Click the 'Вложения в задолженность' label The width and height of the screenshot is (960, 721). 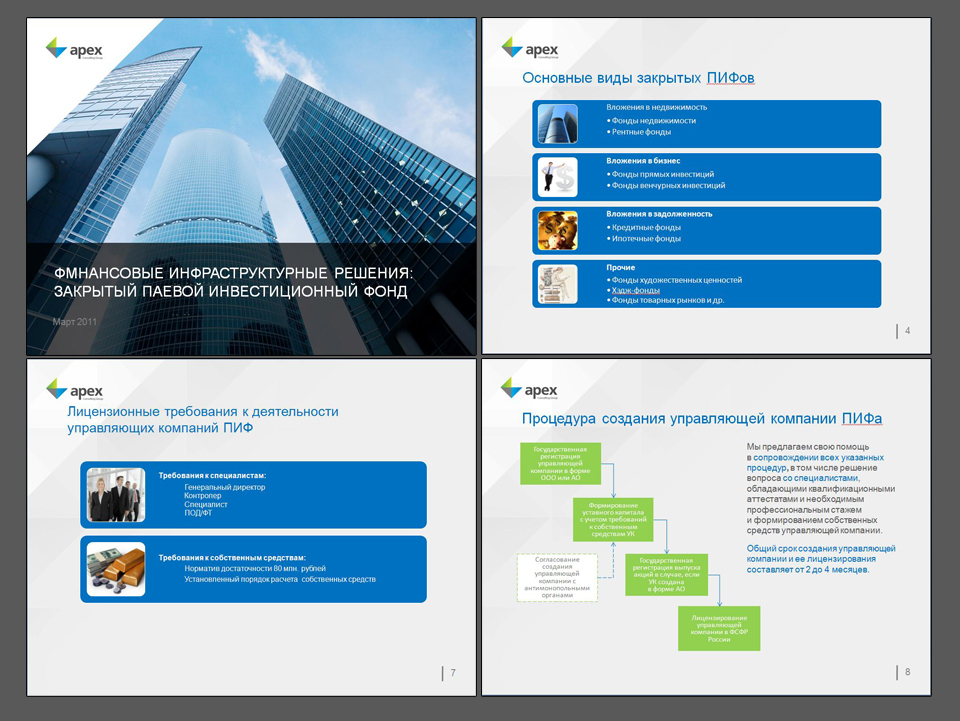659,214
